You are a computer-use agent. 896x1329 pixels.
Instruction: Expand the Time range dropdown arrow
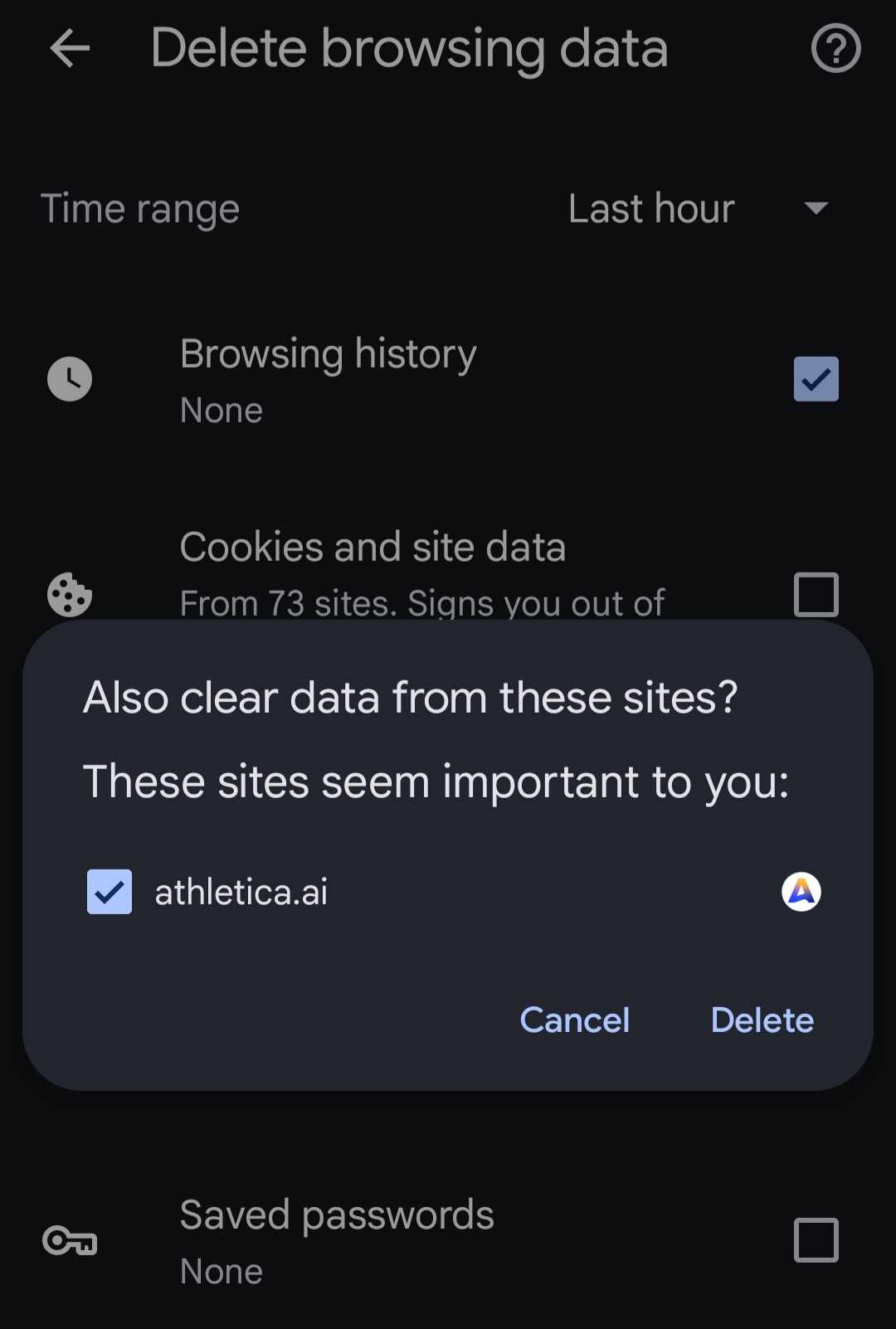point(816,208)
